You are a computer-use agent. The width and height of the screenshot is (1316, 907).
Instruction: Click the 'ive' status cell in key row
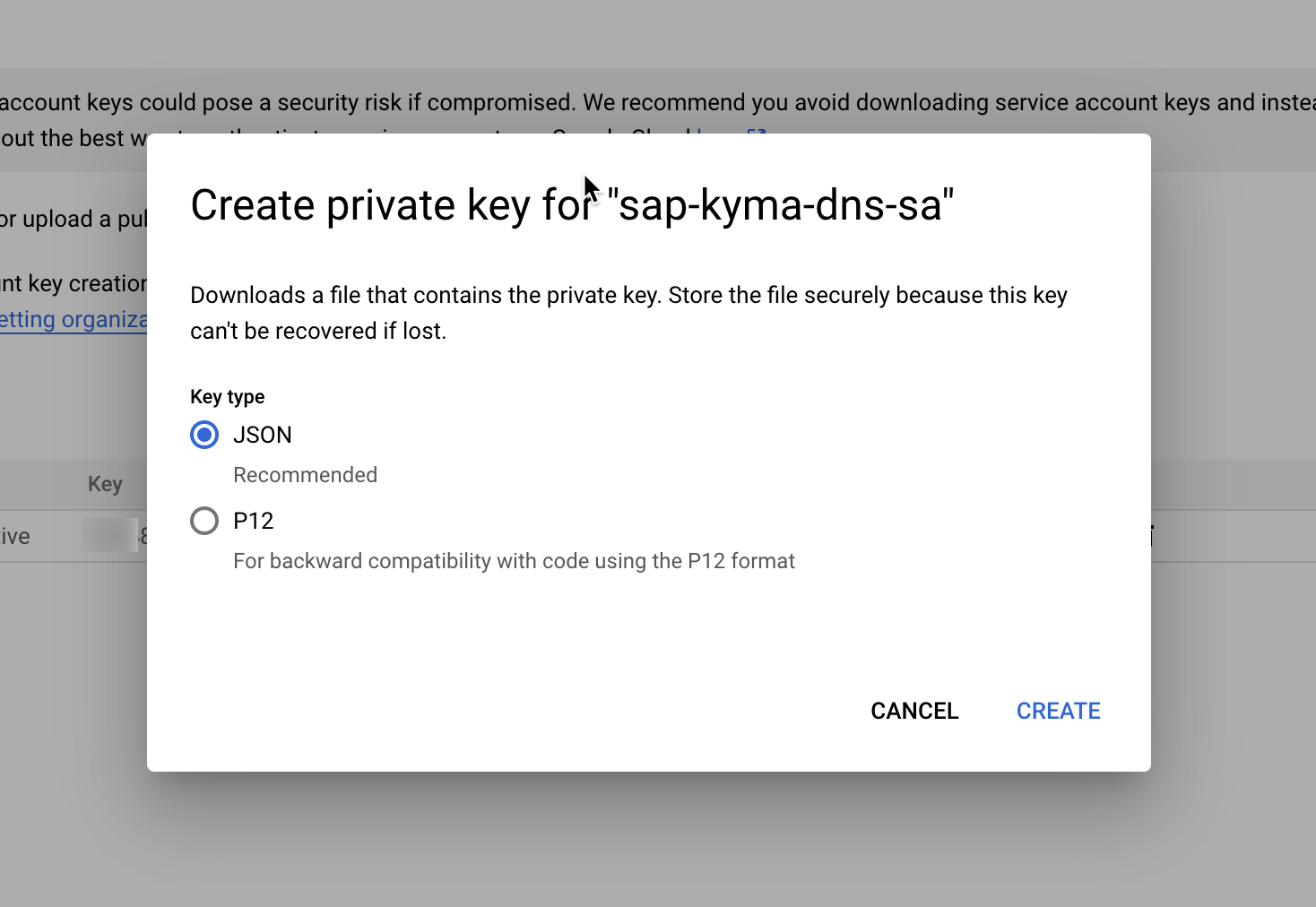point(15,536)
